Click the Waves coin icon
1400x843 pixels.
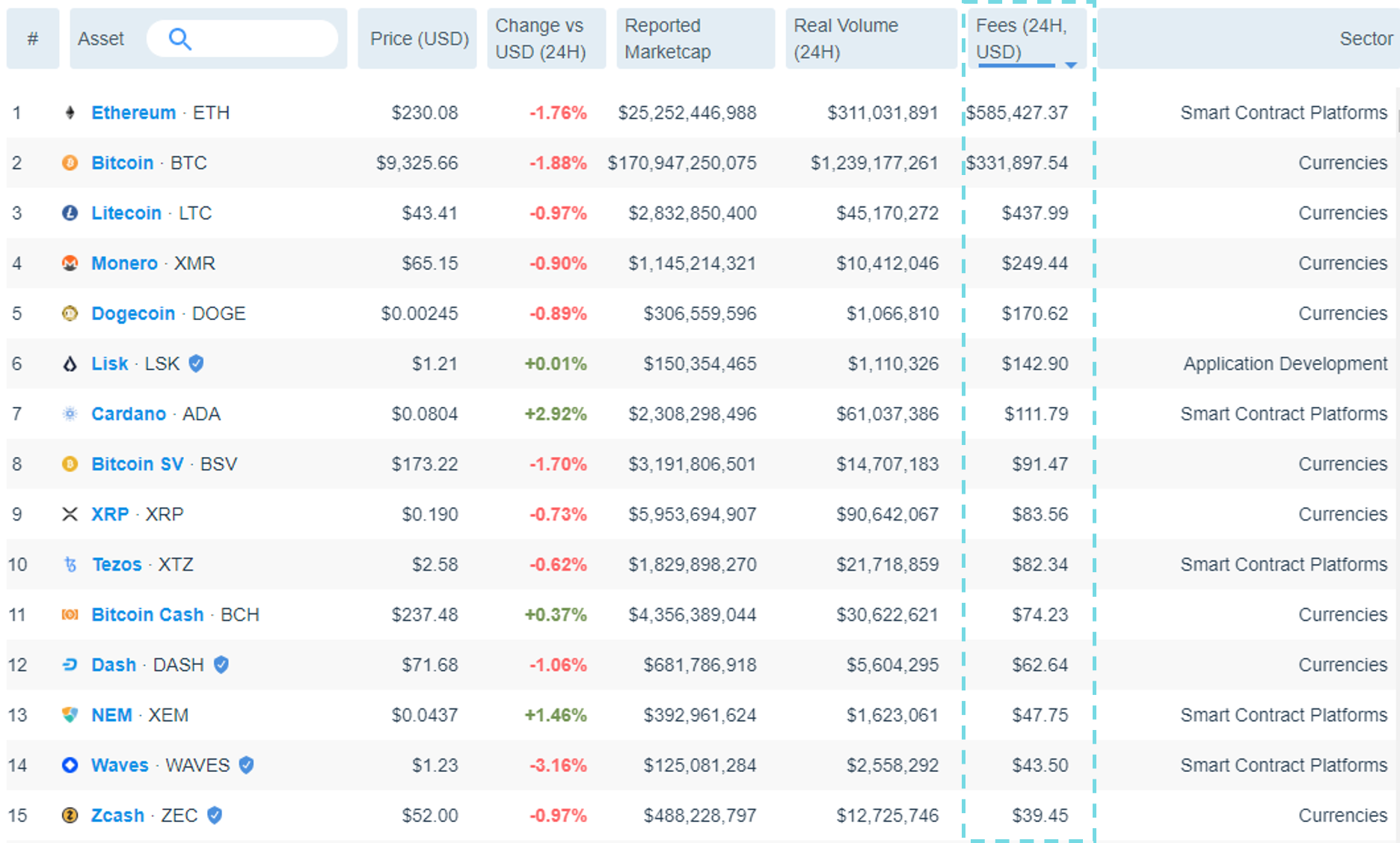point(70,765)
